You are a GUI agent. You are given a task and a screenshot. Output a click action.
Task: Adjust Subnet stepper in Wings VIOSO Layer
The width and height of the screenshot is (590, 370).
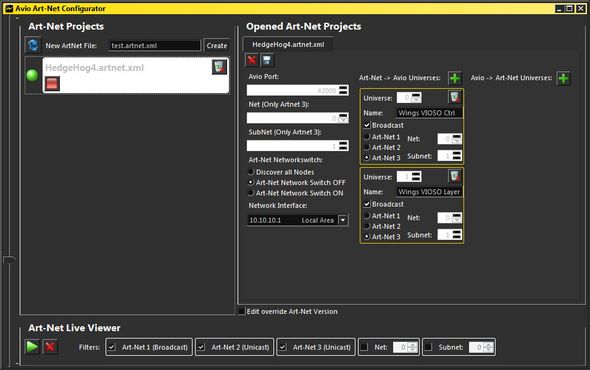[x=456, y=235]
